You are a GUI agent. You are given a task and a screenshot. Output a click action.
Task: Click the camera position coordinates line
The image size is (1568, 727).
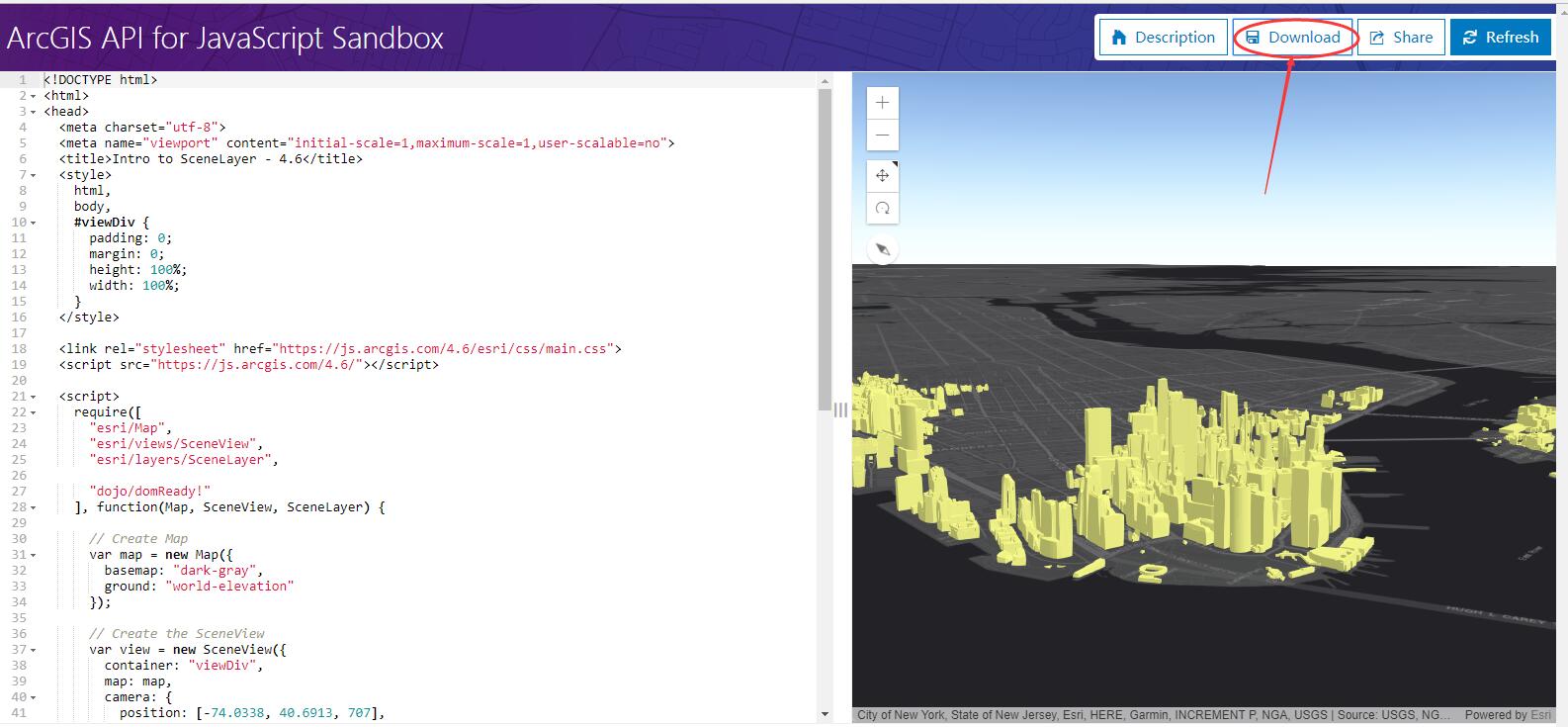[252, 713]
